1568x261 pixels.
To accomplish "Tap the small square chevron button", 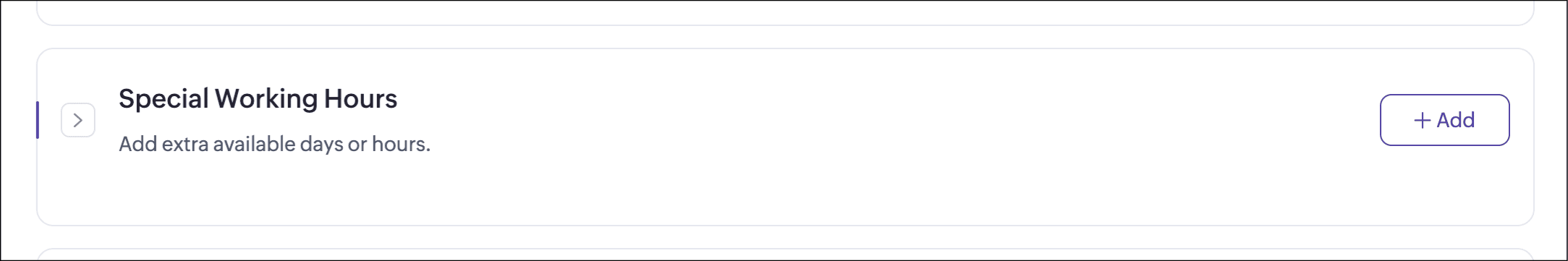I will click(78, 120).
